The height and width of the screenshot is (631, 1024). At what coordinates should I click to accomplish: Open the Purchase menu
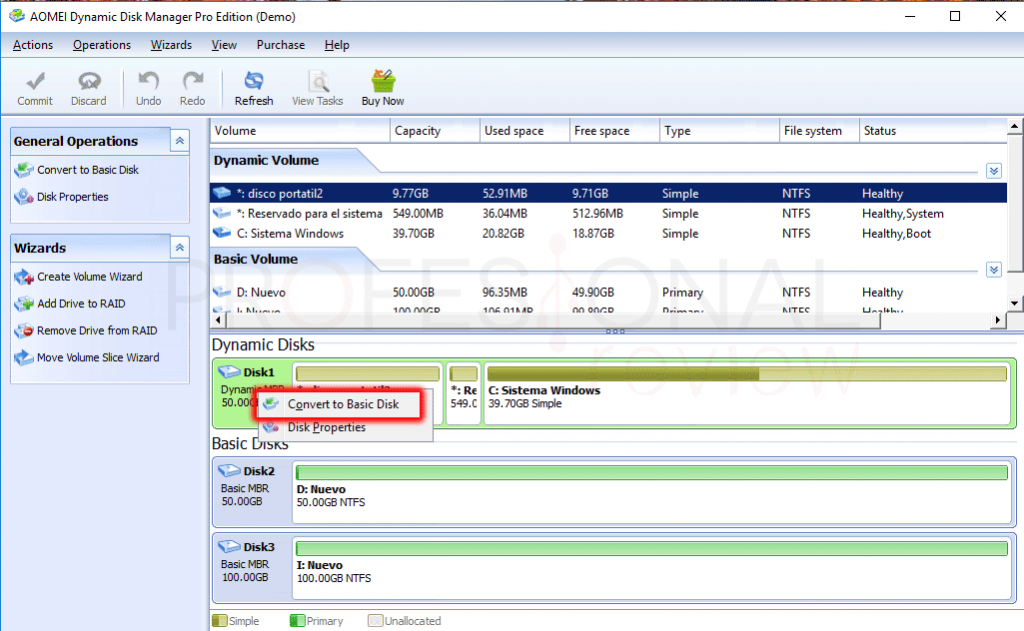click(281, 45)
